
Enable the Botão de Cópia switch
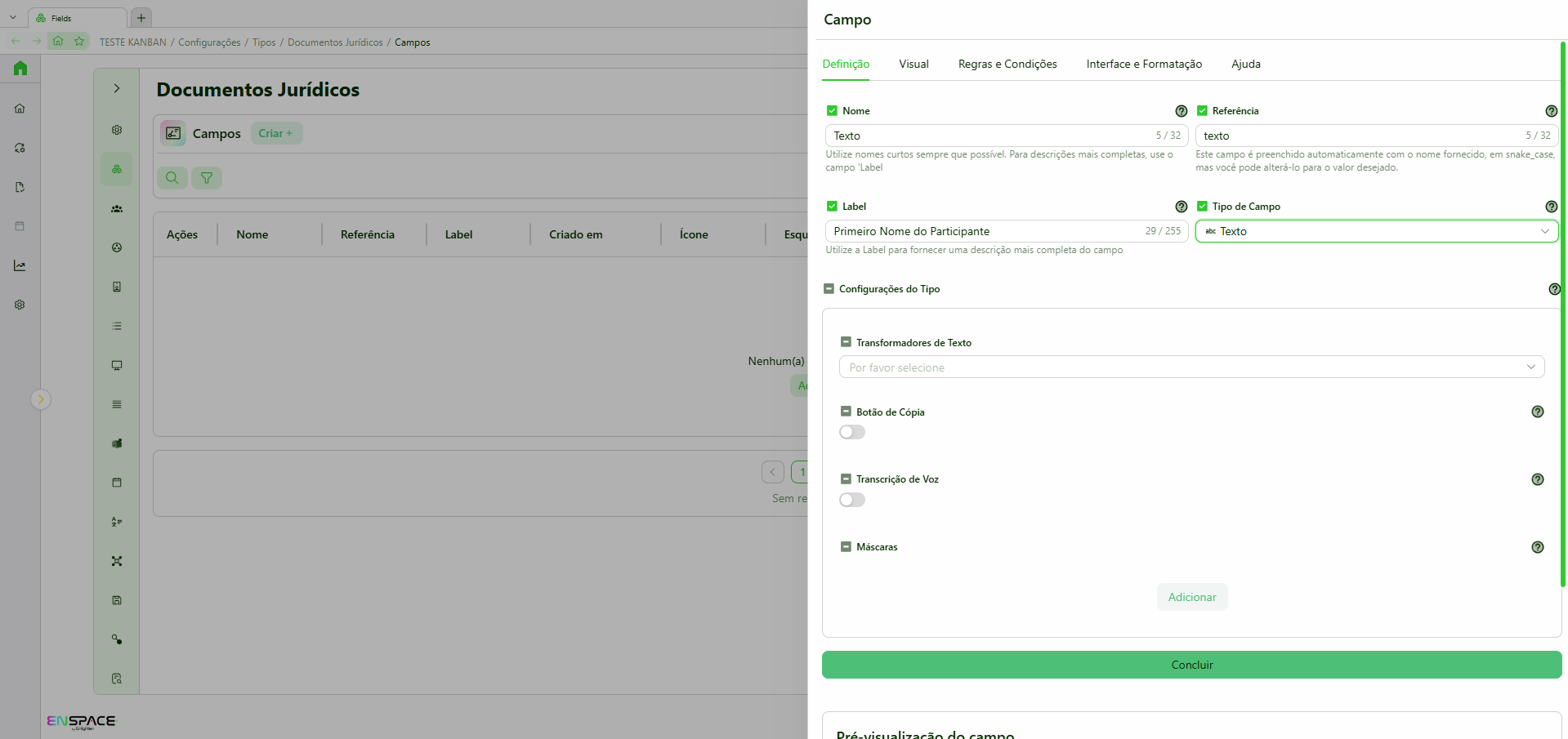pos(852,432)
